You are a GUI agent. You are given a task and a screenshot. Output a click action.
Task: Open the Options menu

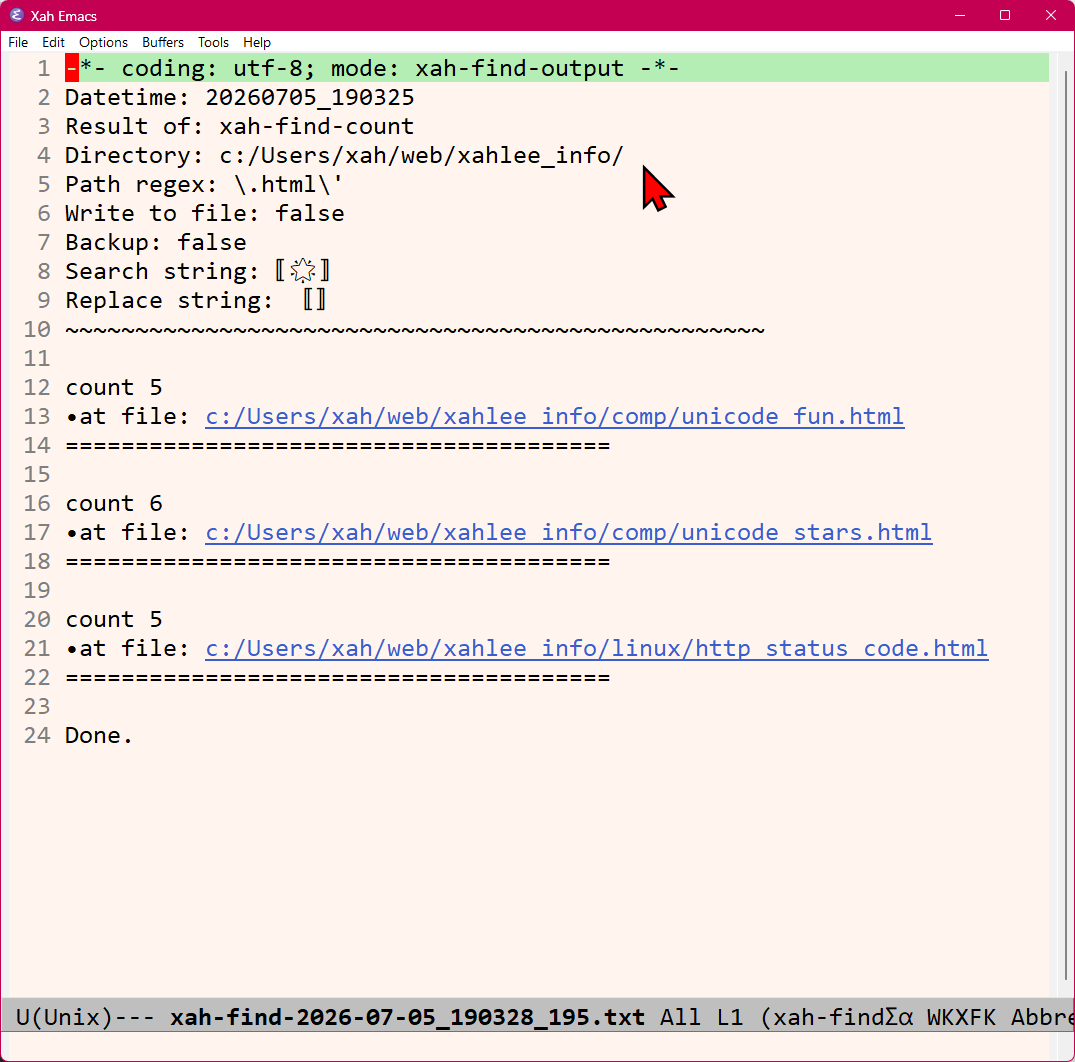coord(104,43)
